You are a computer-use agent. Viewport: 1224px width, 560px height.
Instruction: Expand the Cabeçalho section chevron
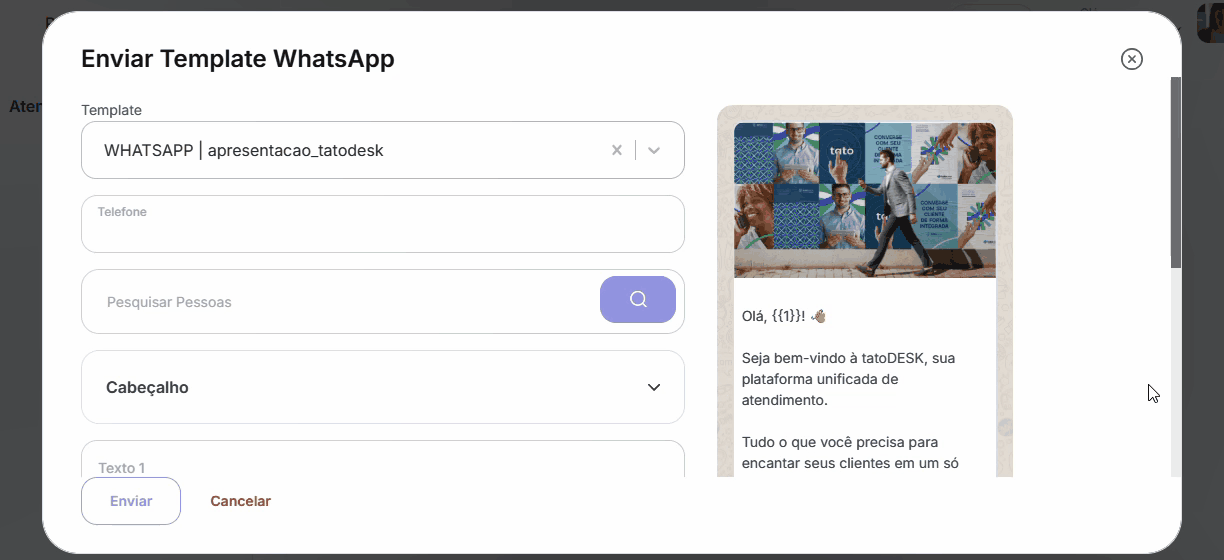coord(654,387)
